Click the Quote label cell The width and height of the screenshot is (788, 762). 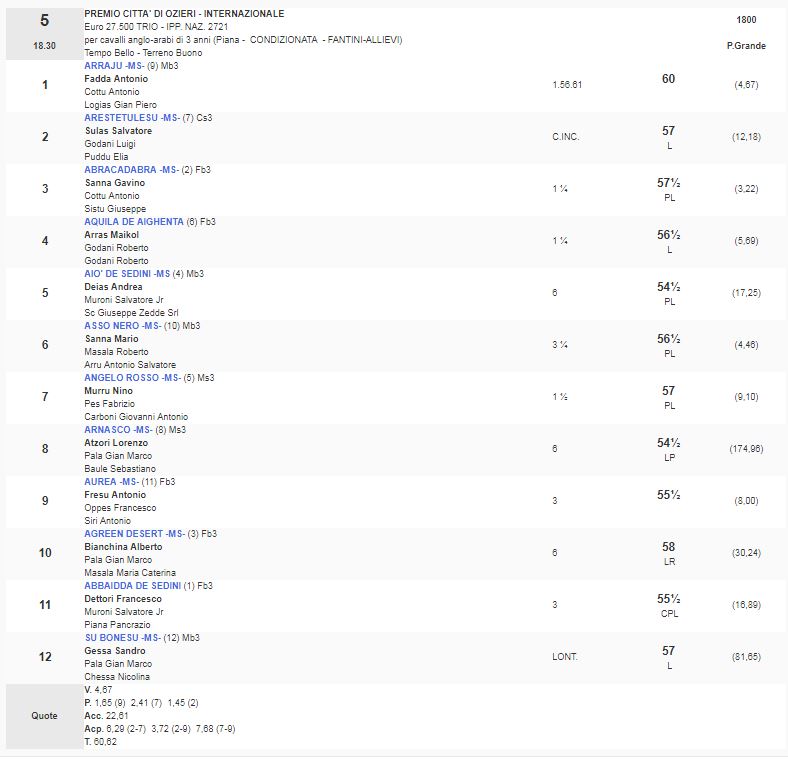[x=43, y=716]
